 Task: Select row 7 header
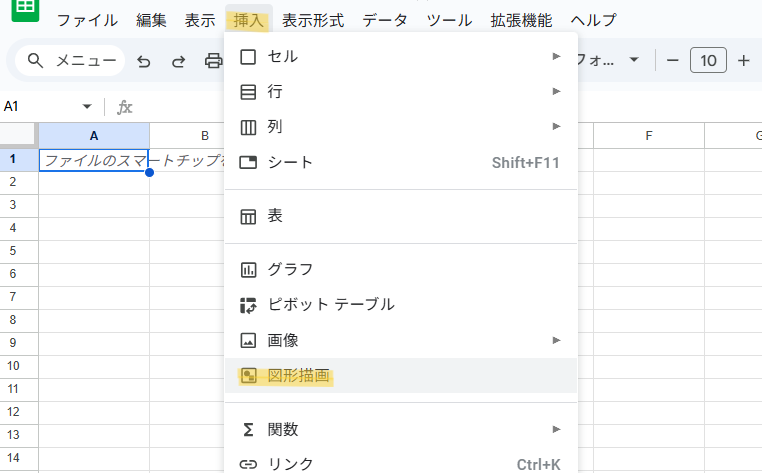19,297
